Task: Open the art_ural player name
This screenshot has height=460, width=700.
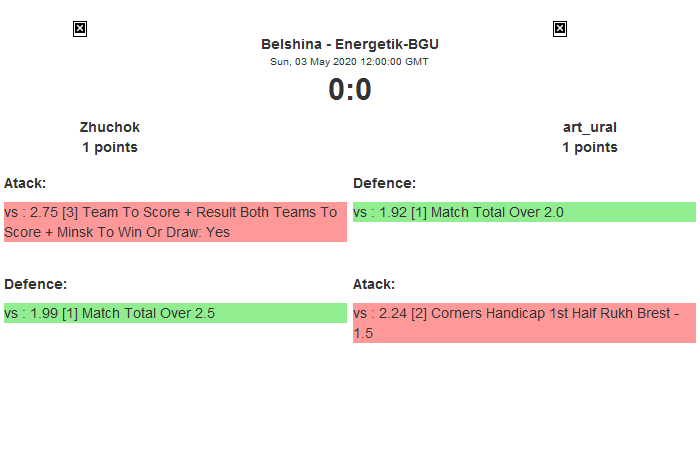Action: [589, 127]
